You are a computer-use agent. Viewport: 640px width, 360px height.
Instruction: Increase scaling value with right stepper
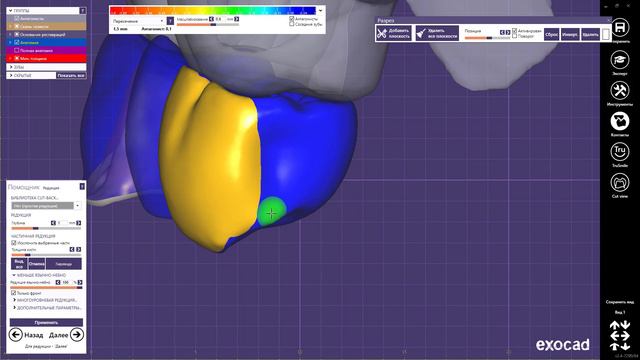click(x=237, y=19)
